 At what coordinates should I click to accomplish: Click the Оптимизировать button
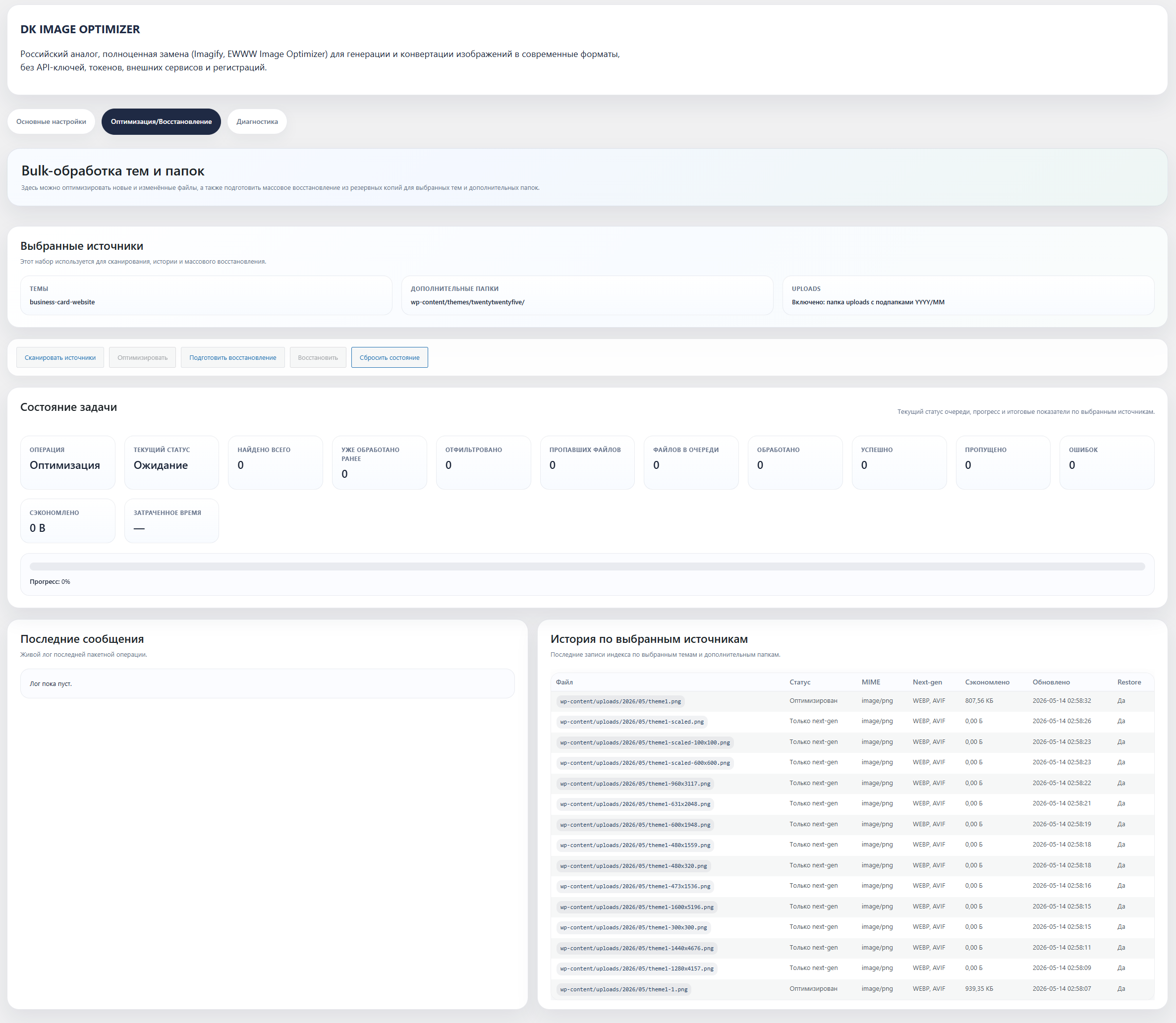[142, 357]
